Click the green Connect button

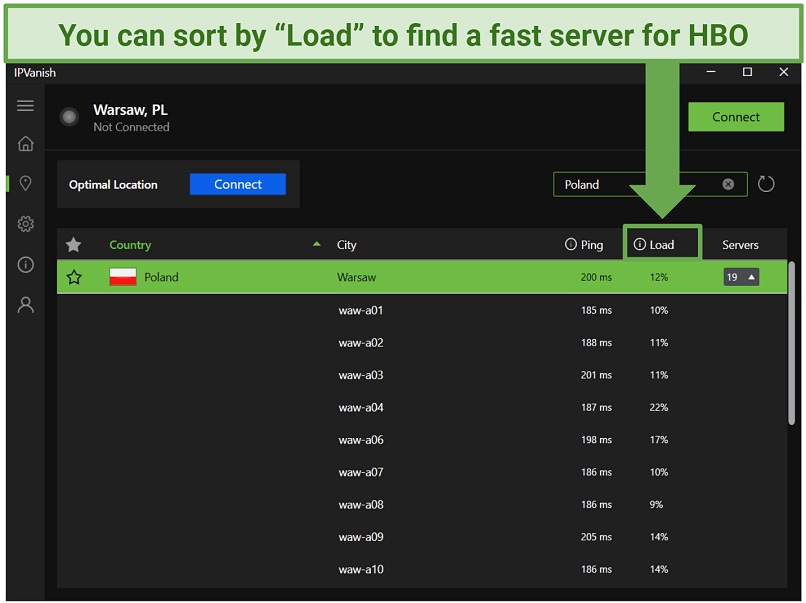pyautogui.click(x=736, y=117)
